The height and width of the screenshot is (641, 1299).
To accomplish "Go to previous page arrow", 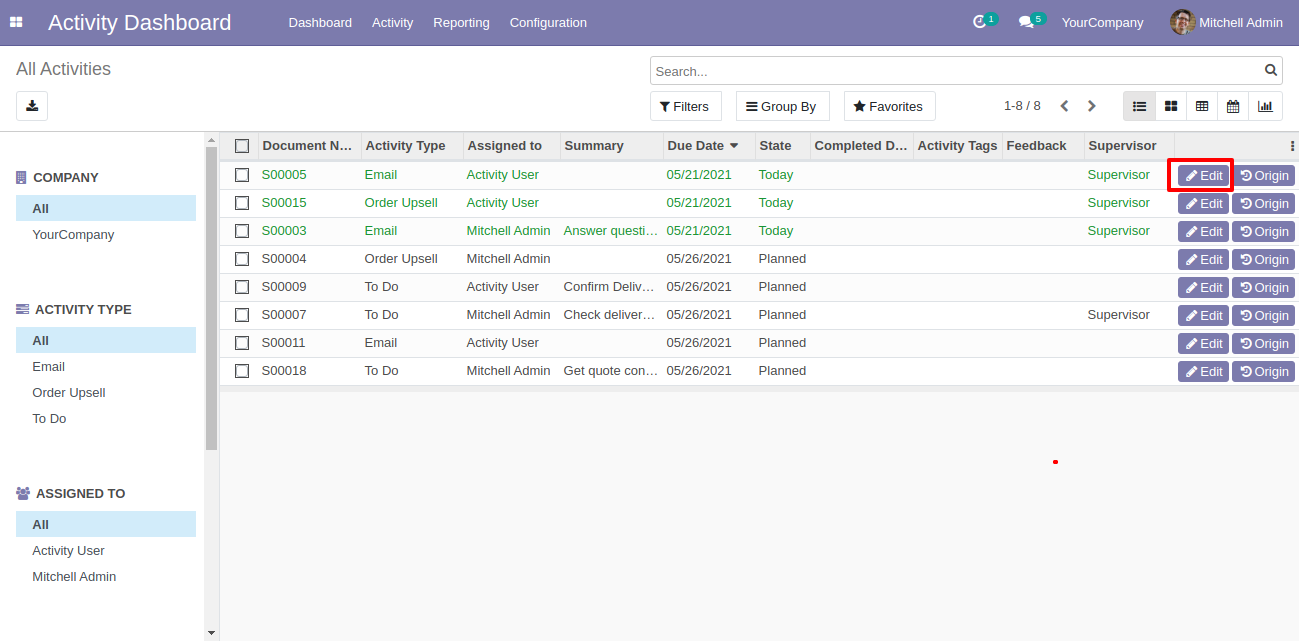I will 1064,106.
